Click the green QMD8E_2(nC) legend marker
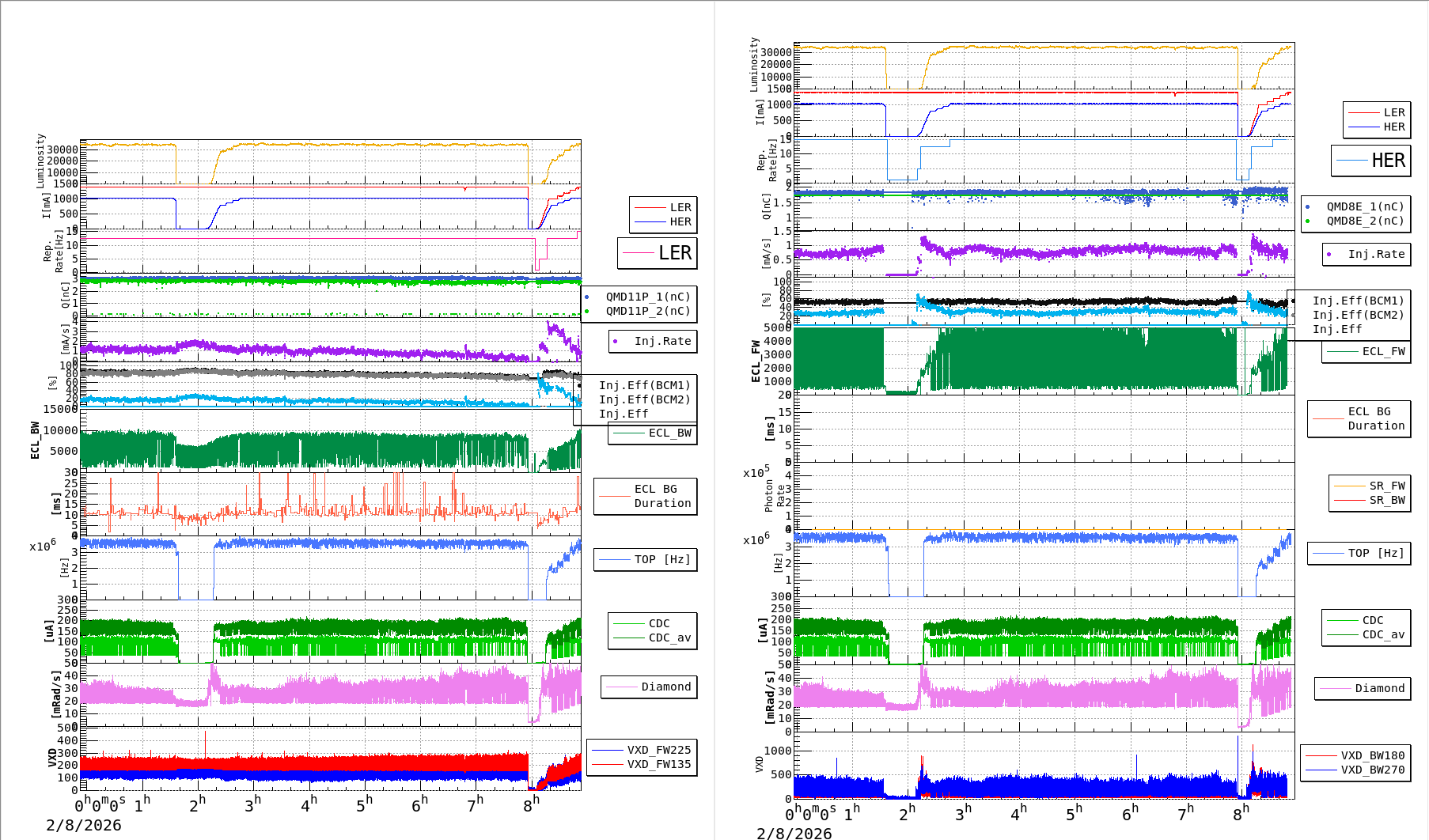This screenshot has height=840, width=1429. pyautogui.click(x=1307, y=221)
